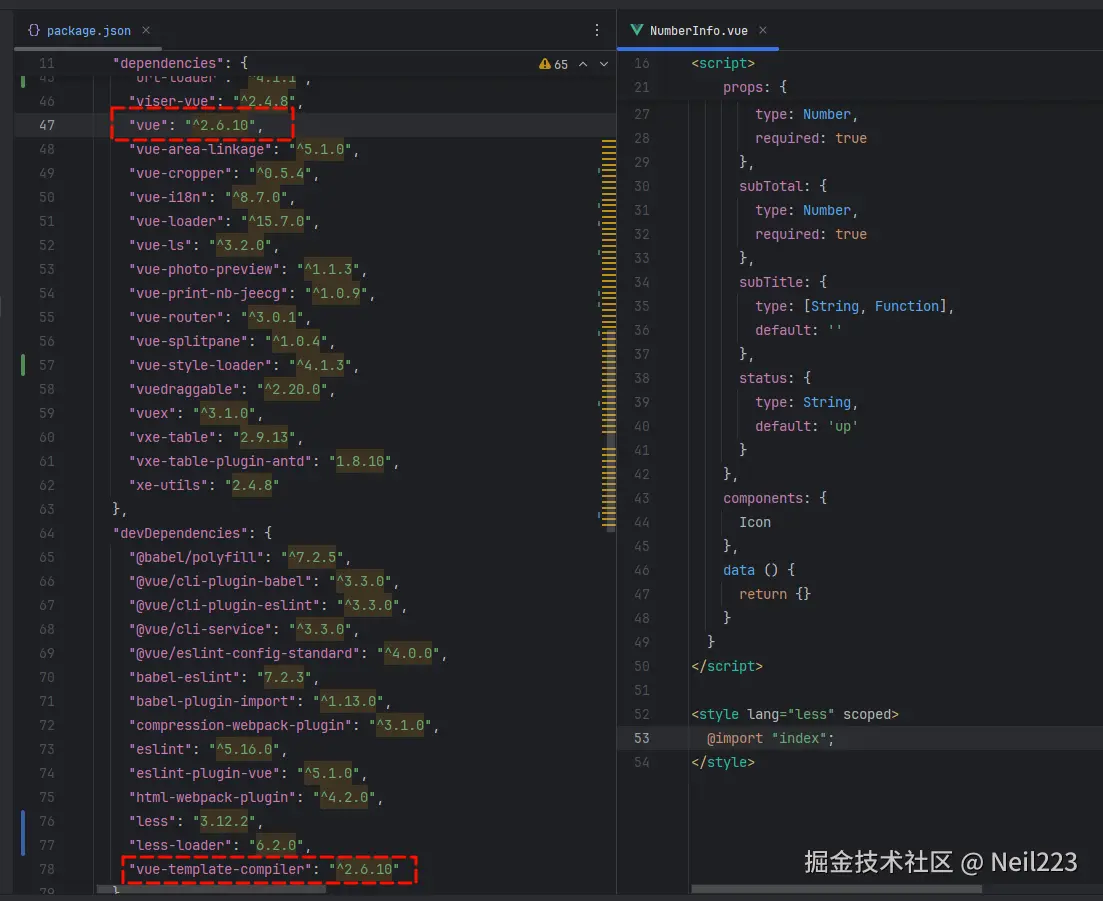Viewport: 1103px width, 901px height.
Task: Switch to the package.json tab
Action: click(x=88, y=31)
